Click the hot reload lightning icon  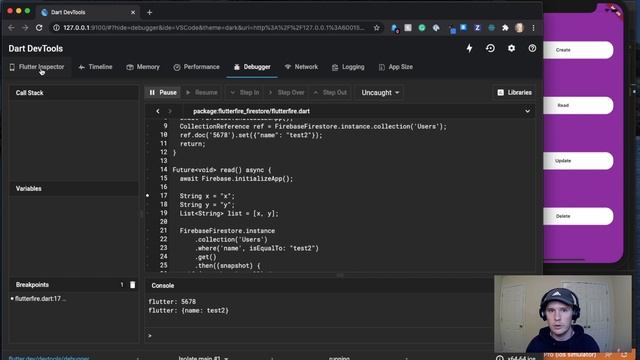(469, 48)
